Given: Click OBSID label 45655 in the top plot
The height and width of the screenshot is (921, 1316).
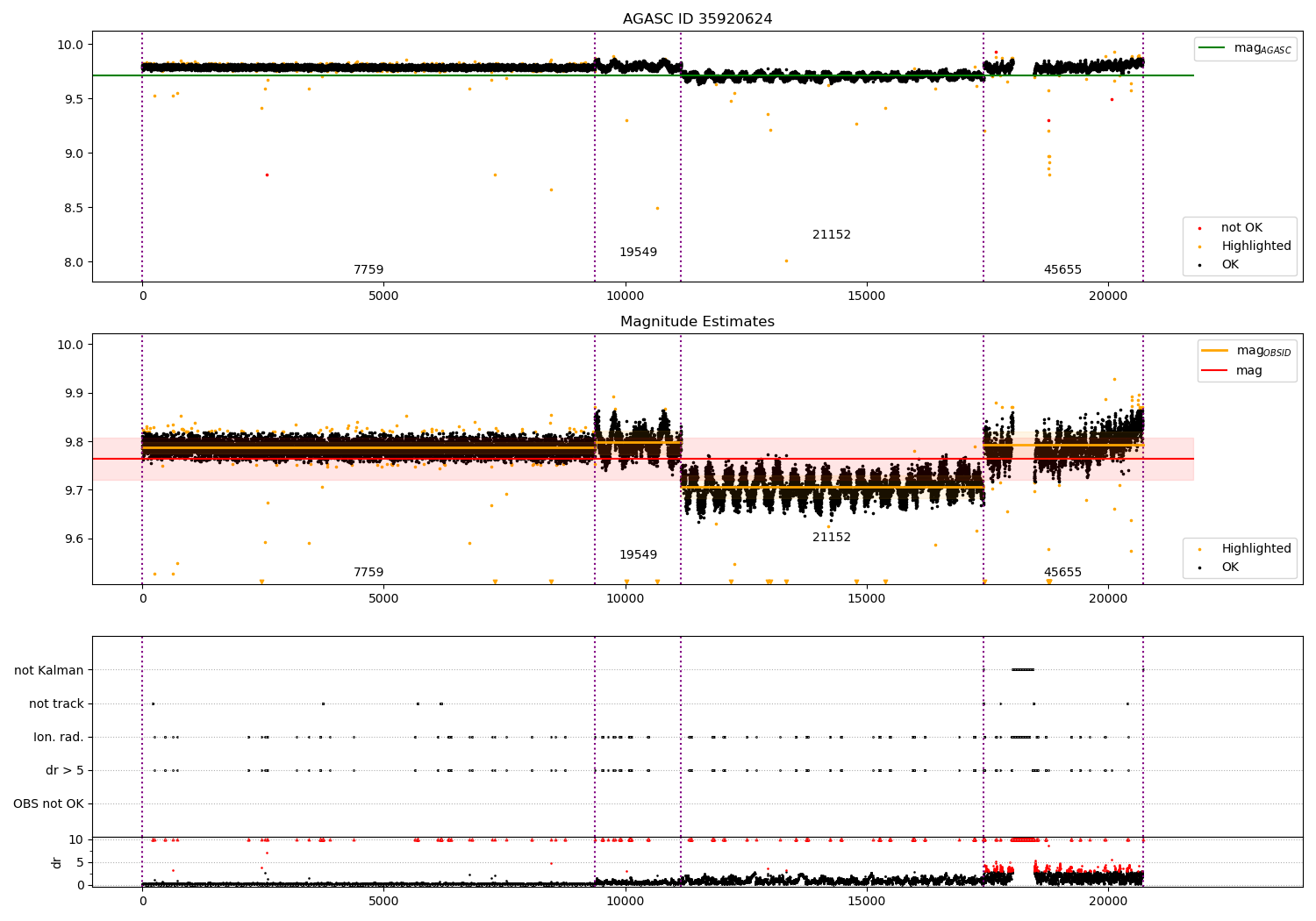Looking at the screenshot, I should pyautogui.click(x=1062, y=270).
